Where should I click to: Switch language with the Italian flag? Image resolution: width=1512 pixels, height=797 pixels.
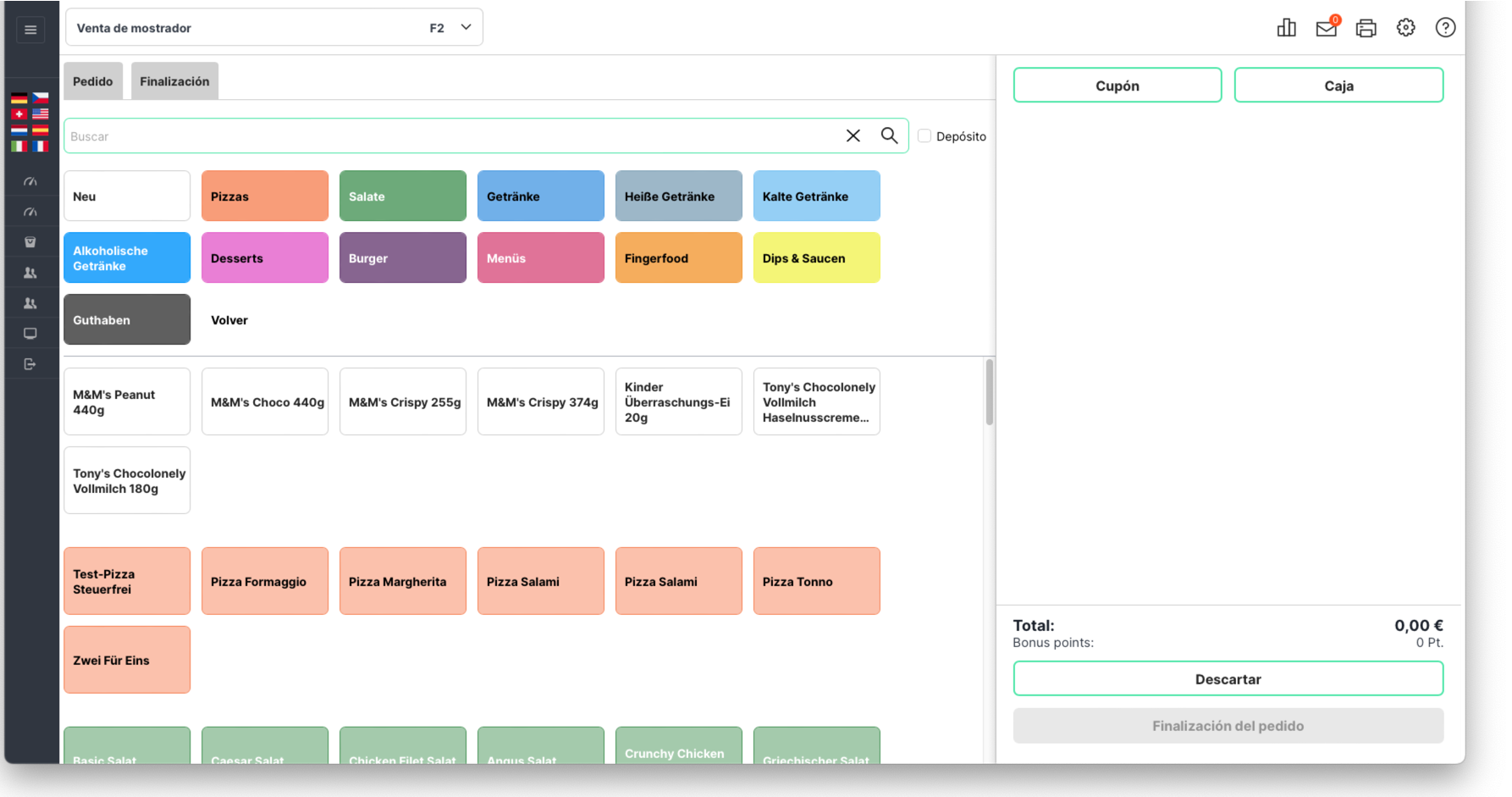[19, 147]
